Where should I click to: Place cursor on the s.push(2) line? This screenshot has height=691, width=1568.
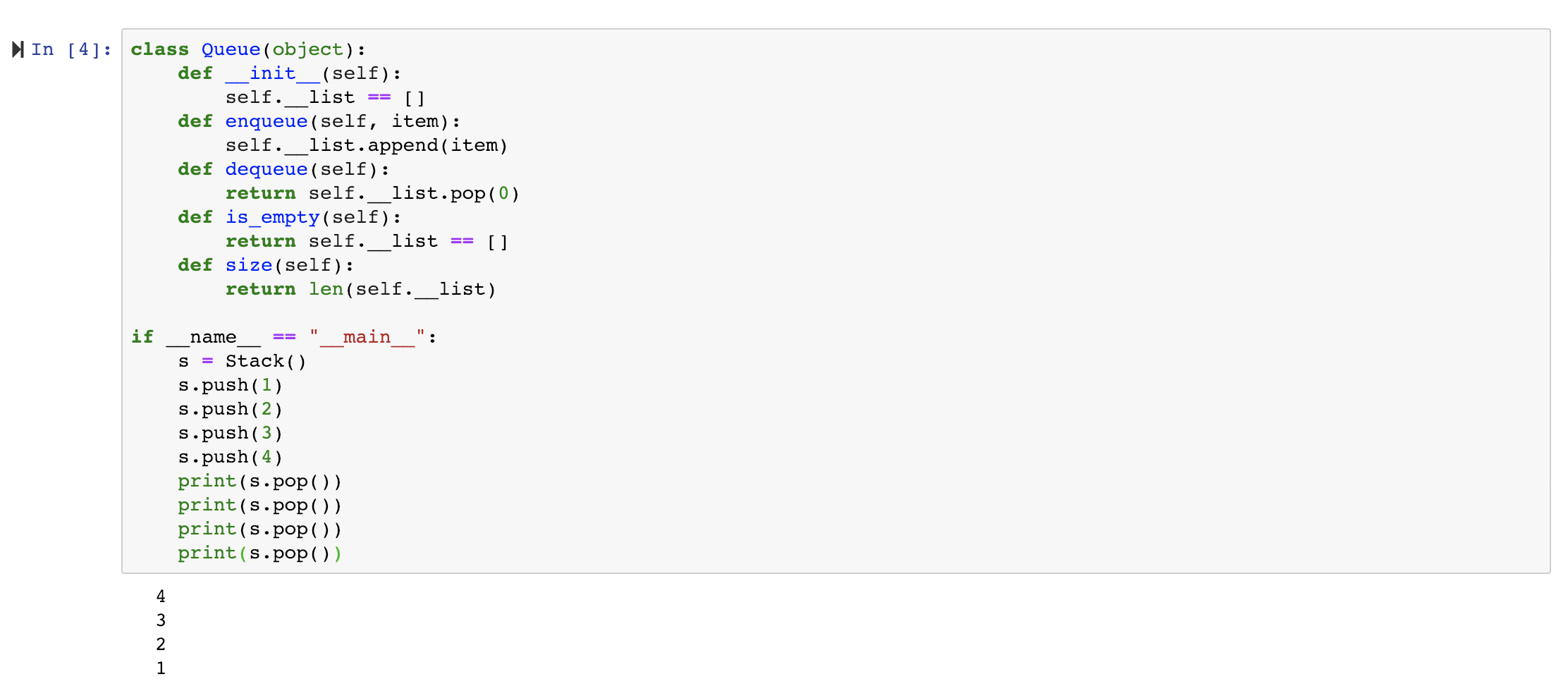230,409
